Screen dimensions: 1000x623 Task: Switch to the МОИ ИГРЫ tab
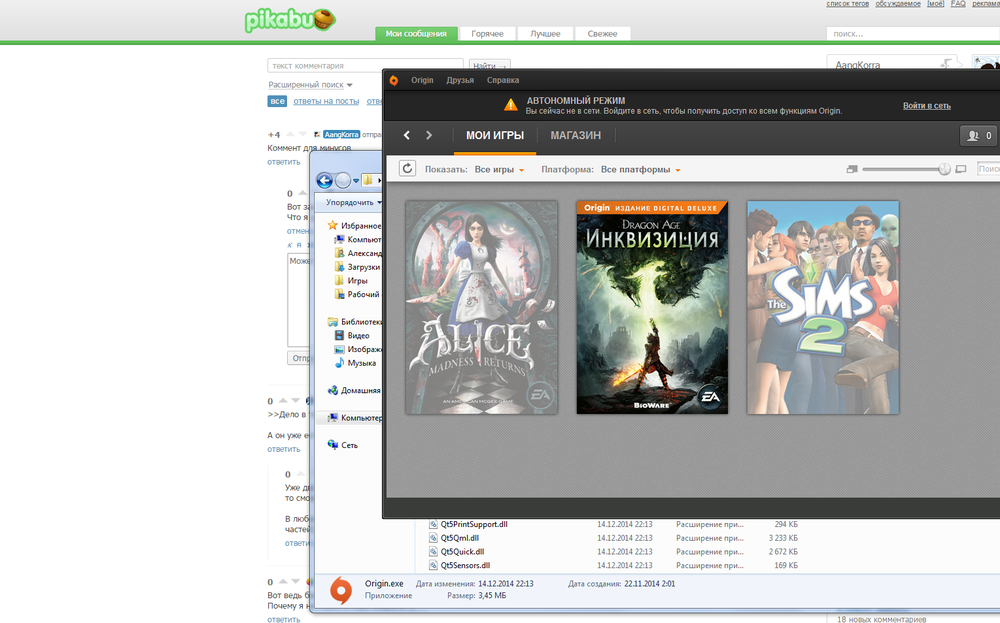pyautogui.click(x=495, y=136)
